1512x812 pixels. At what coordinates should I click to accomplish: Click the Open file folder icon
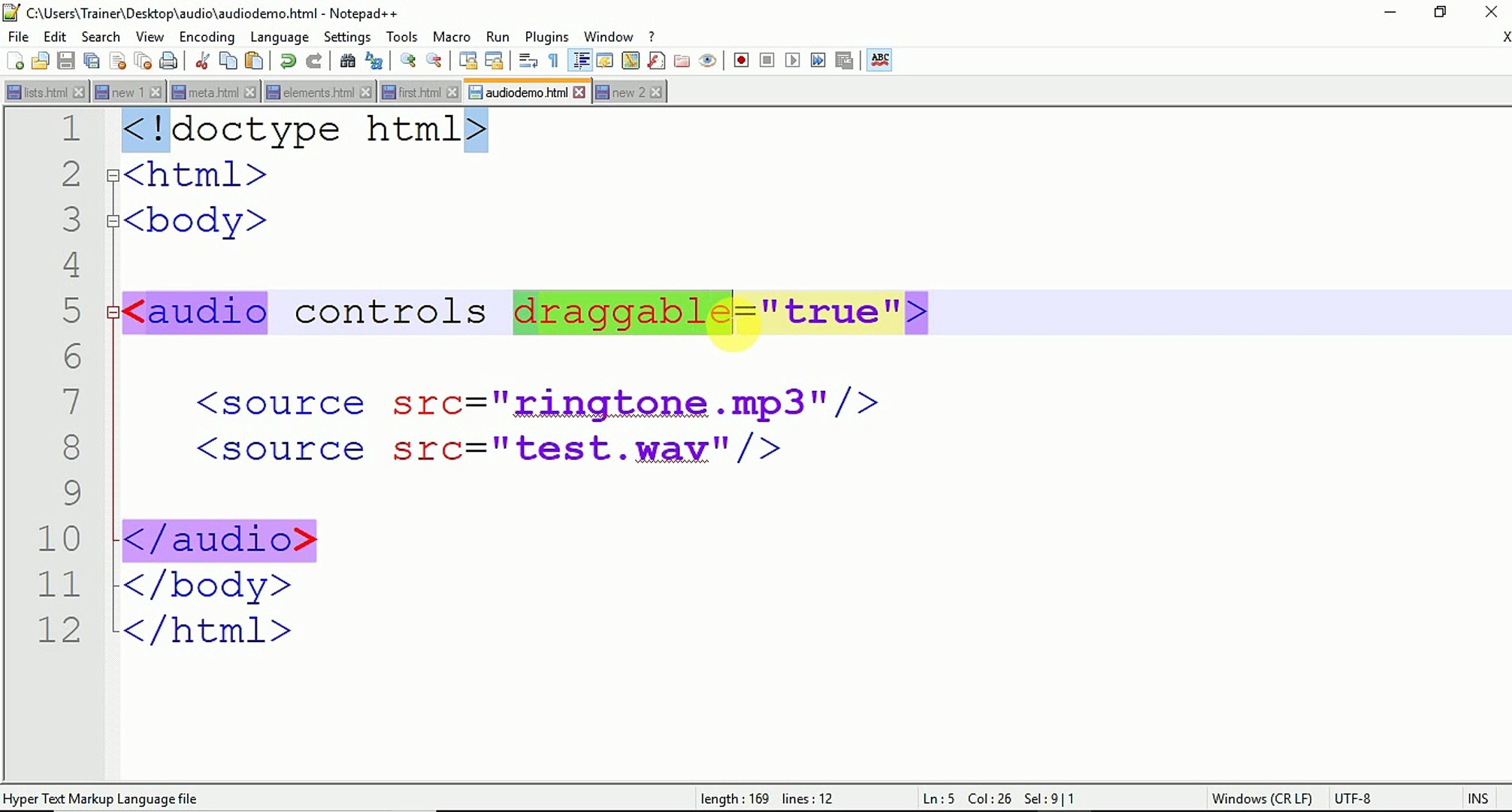(41, 61)
